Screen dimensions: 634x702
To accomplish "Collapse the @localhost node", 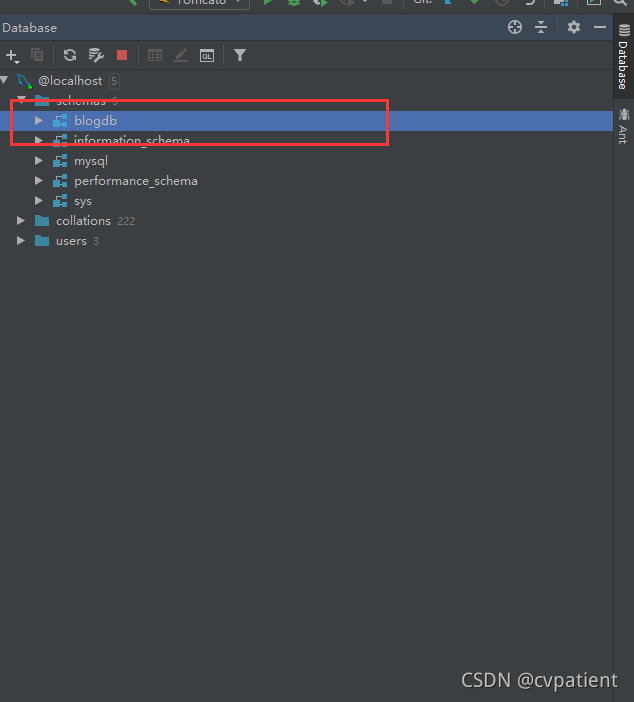I will coord(5,80).
